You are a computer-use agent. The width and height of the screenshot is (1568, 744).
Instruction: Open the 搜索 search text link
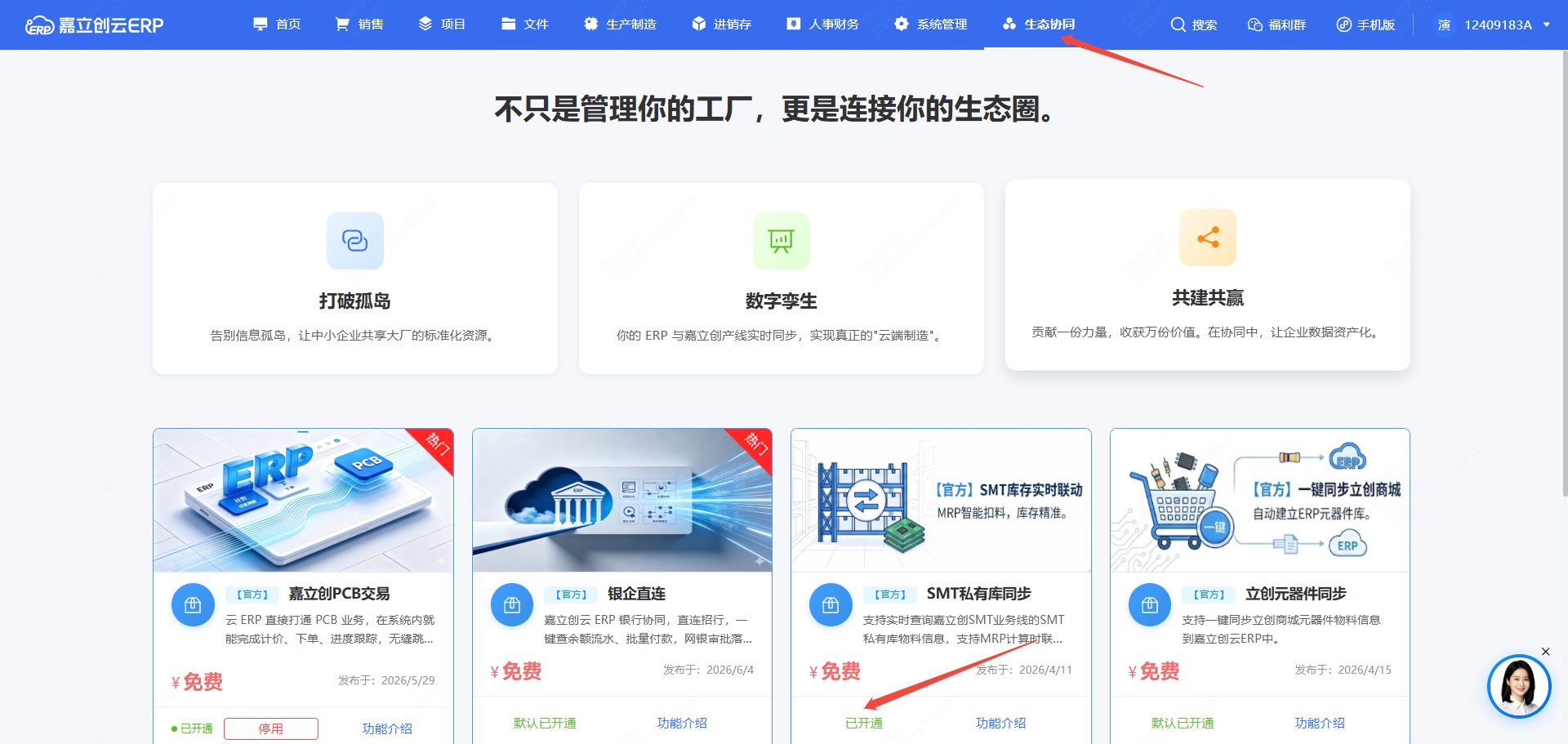pos(1205,25)
